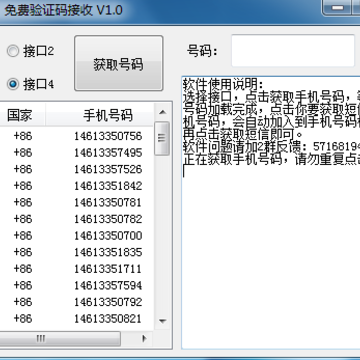Viewport: 360px width, 360px height.
Task: Select phone number 14613357526
Action: (108, 169)
